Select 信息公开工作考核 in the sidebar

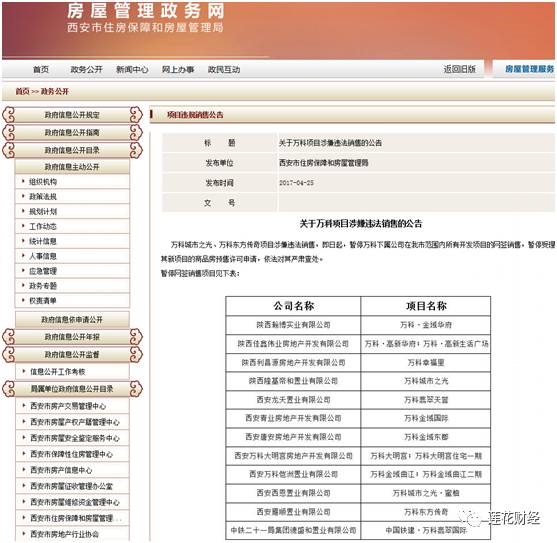point(58,371)
